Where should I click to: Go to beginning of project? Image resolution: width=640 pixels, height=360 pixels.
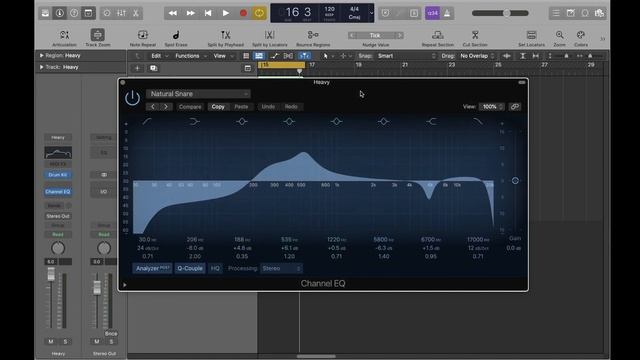(208, 13)
